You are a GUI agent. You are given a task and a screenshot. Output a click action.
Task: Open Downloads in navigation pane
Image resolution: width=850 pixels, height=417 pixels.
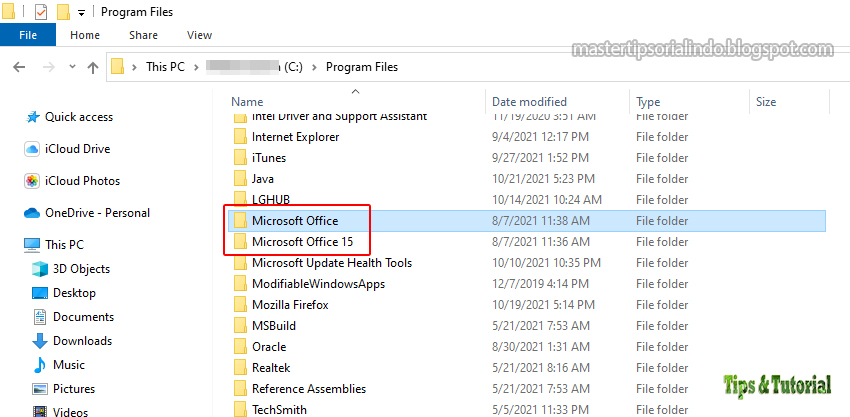click(x=82, y=341)
